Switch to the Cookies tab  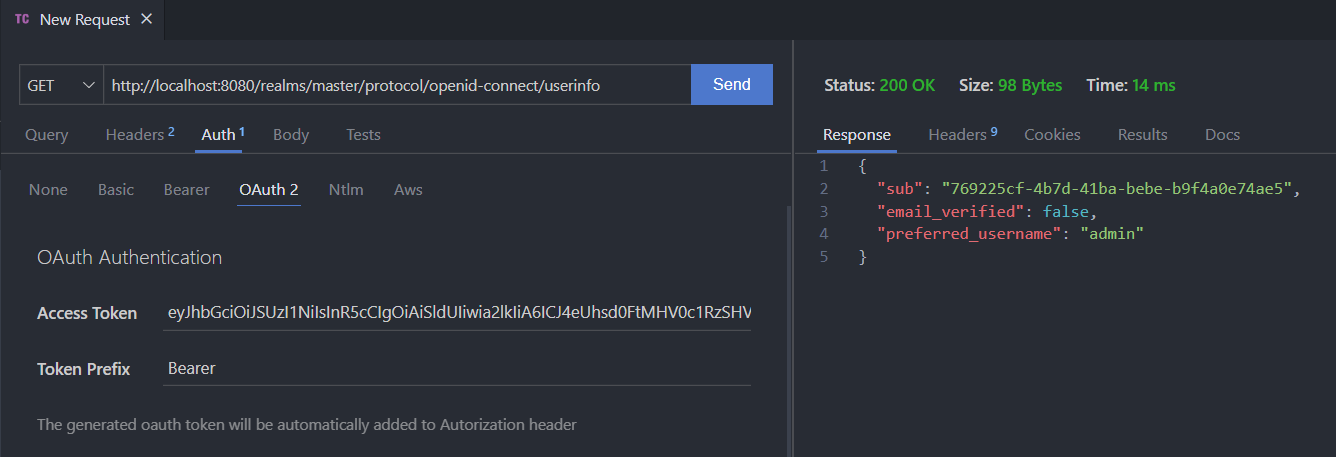click(1052, 135)
